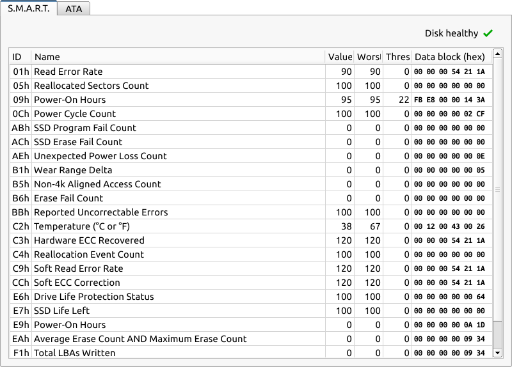
Task: Select the Unexpected Power Loss Count row
Action: tap(251, 156)
